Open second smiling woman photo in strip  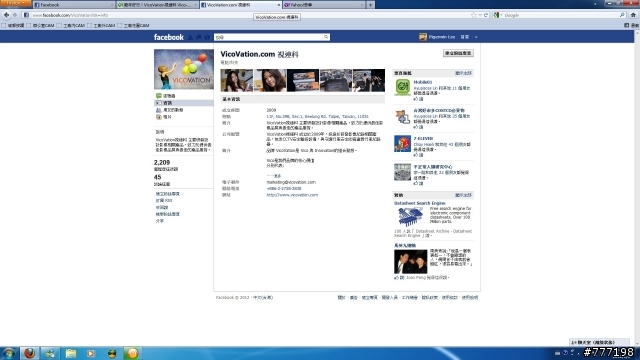(270, 80)
